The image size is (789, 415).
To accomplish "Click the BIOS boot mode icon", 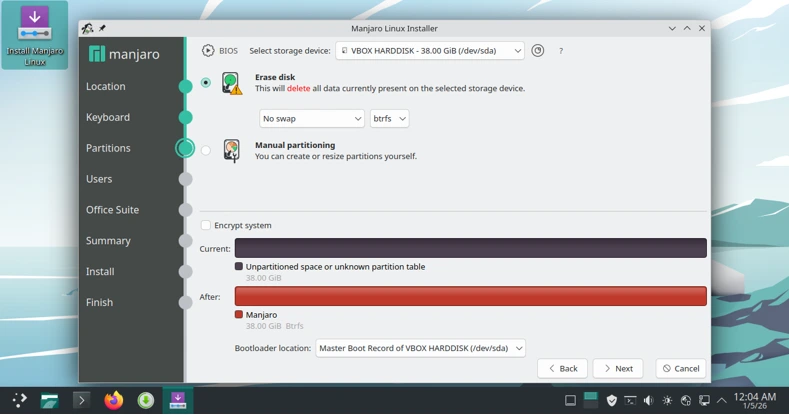I will 208,51.
